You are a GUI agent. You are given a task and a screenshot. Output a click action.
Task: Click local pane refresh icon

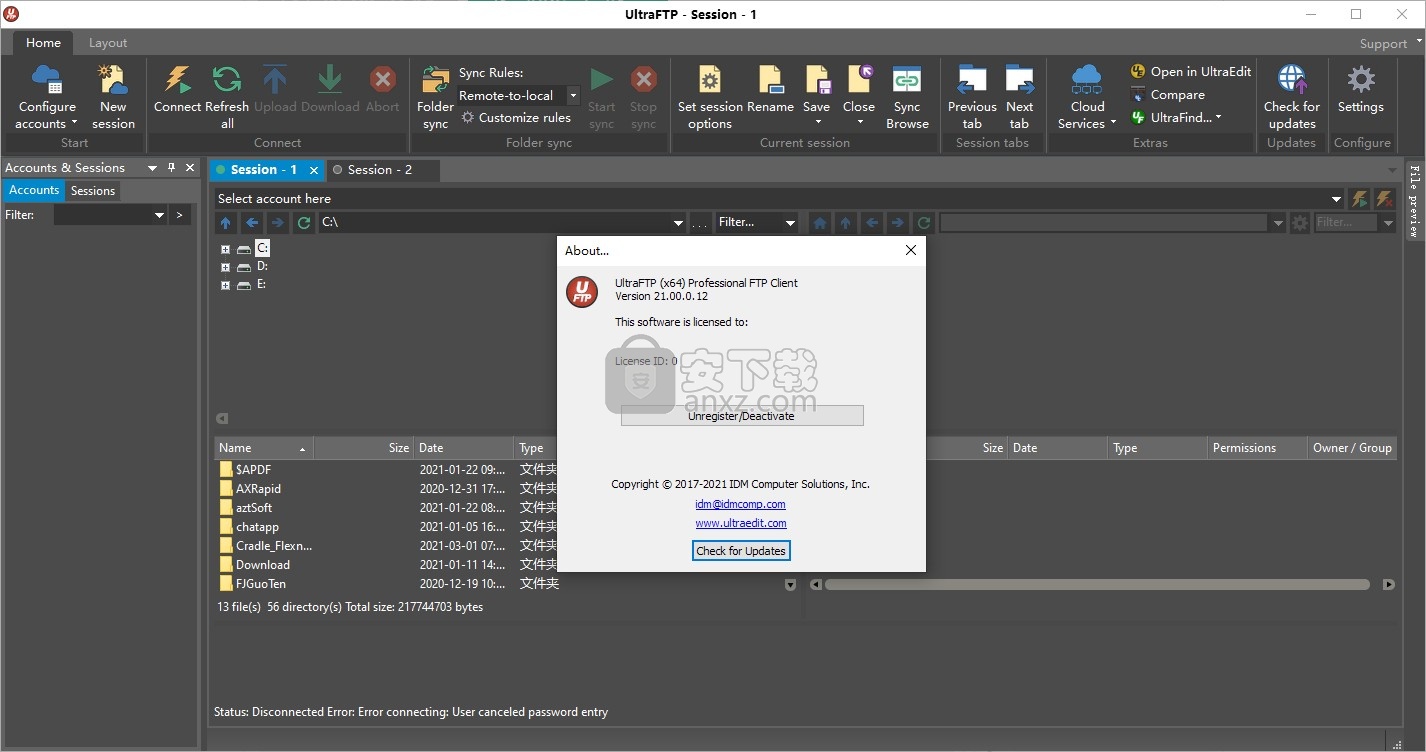304,223
